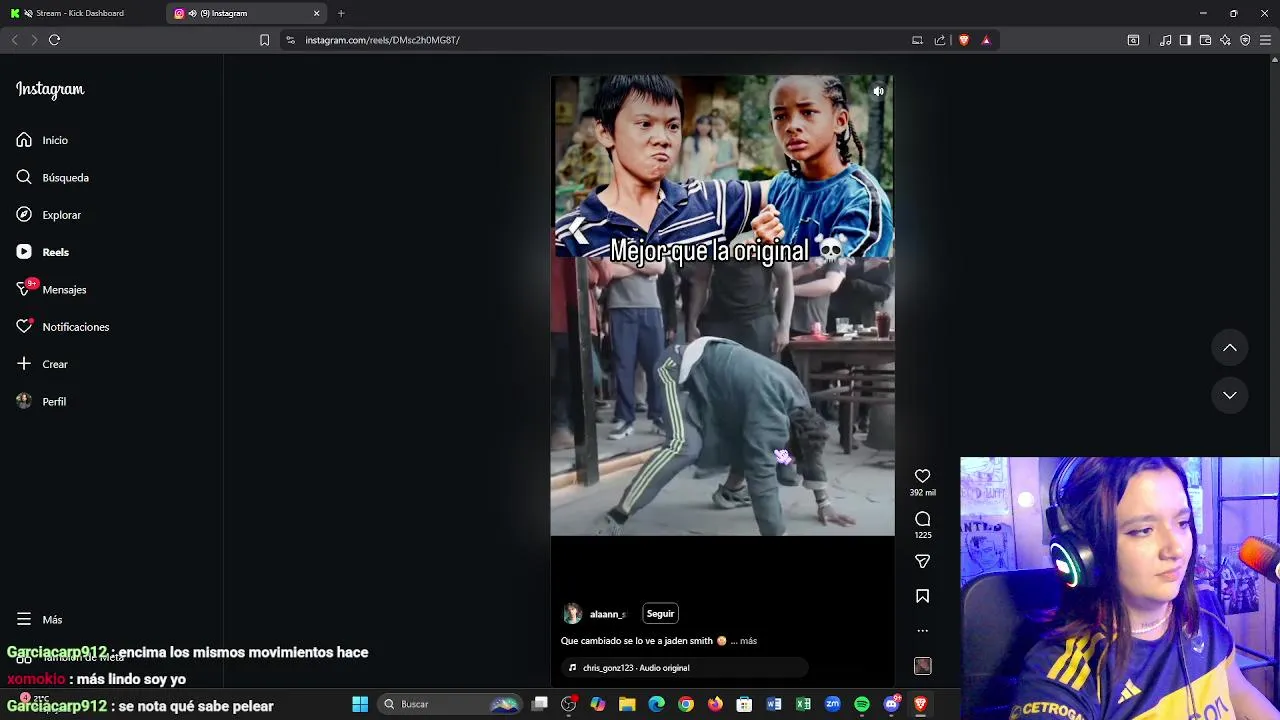1280x720 pixels.
Task: Open Perfil page
Action: tap(41, 401)
